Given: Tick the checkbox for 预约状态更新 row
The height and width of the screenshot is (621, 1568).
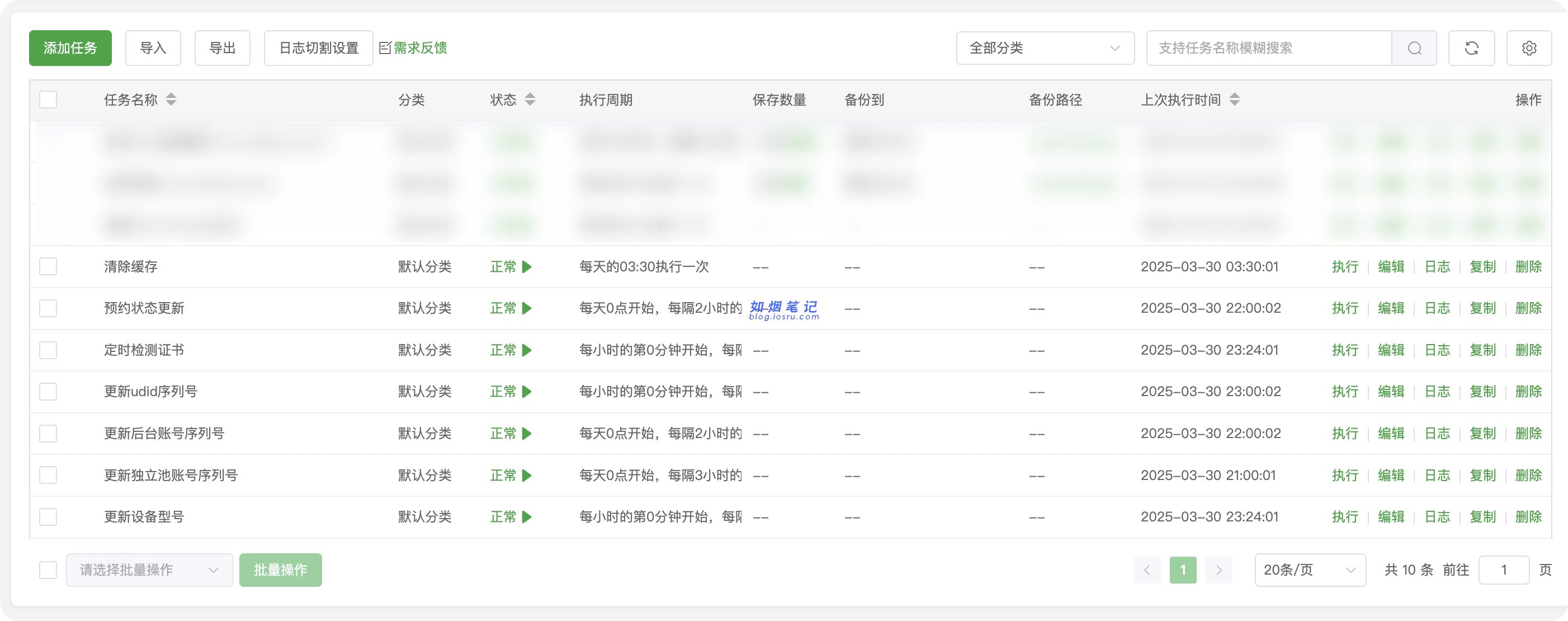Looking at the screenshot, I should click(x=48, y=308).
